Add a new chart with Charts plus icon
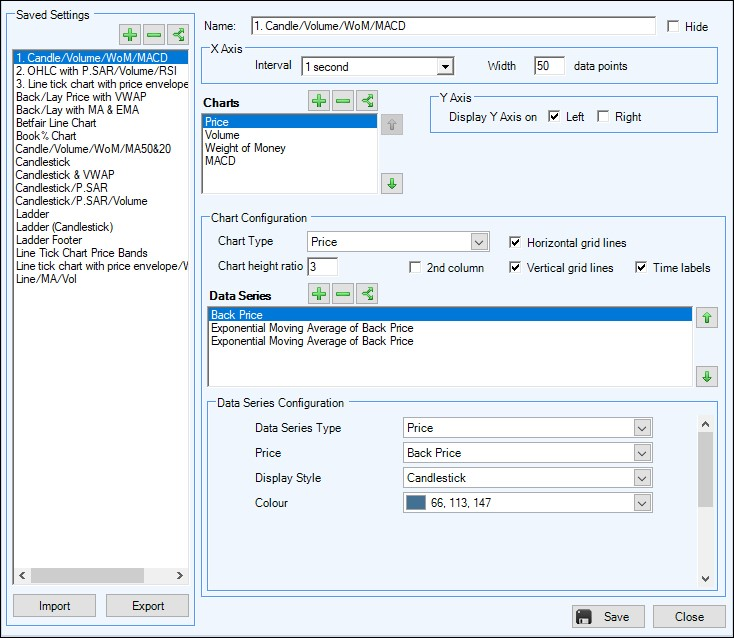Screen dimensions: 734x638 (x=319, y=101)
